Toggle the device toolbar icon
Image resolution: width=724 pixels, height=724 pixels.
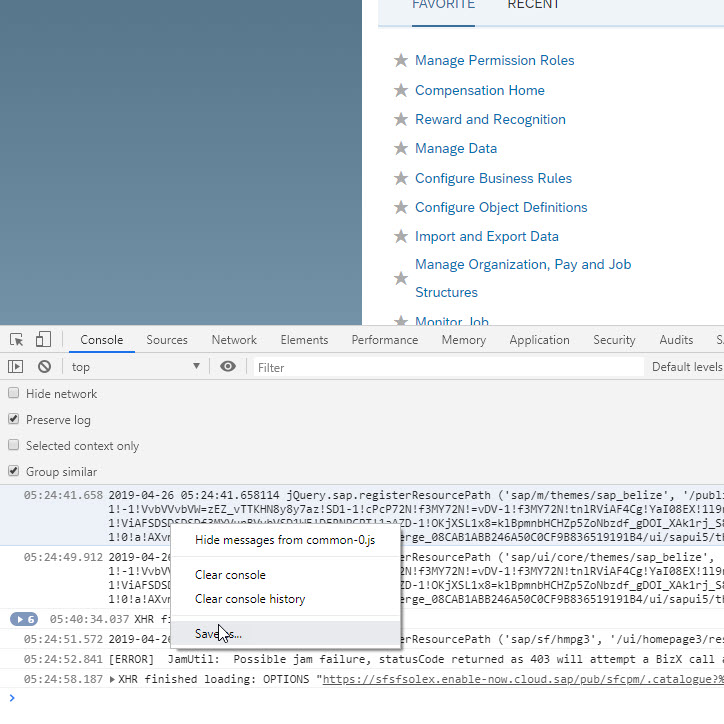(x=43, y=339)
